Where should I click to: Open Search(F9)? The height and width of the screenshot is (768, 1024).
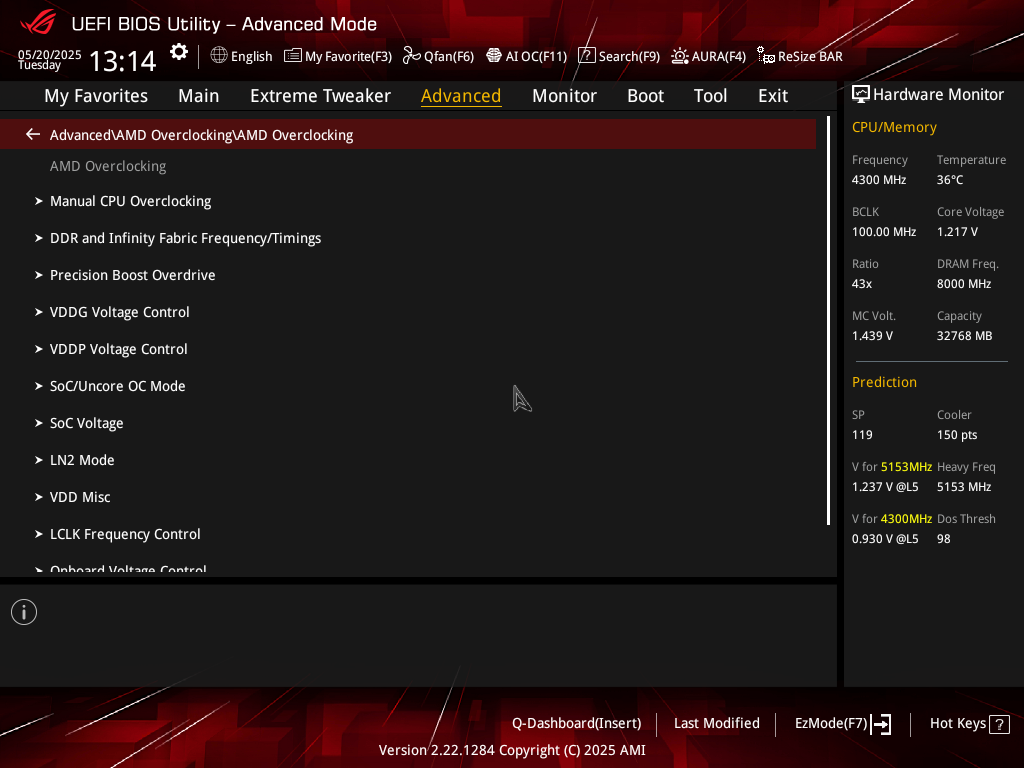(x=629, y=56)
